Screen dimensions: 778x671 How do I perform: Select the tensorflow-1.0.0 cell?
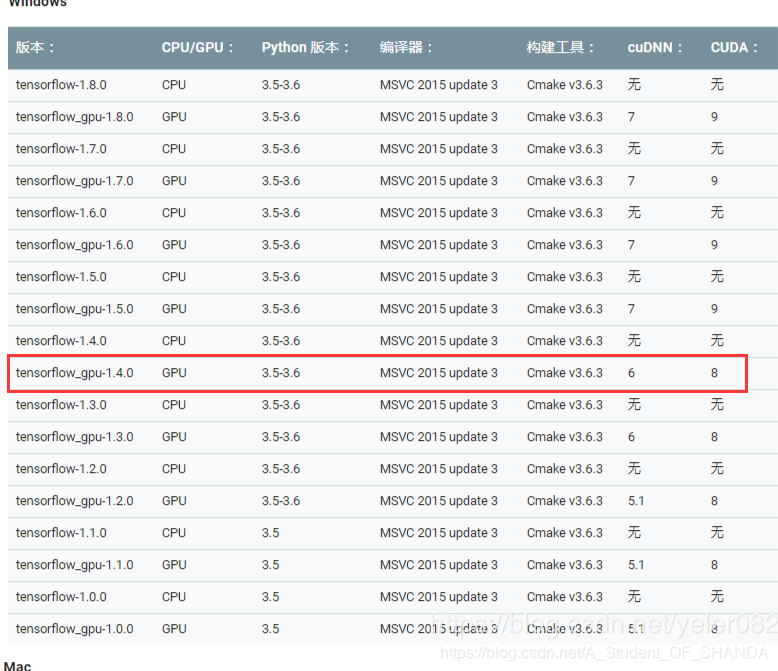tap(61, 597)
